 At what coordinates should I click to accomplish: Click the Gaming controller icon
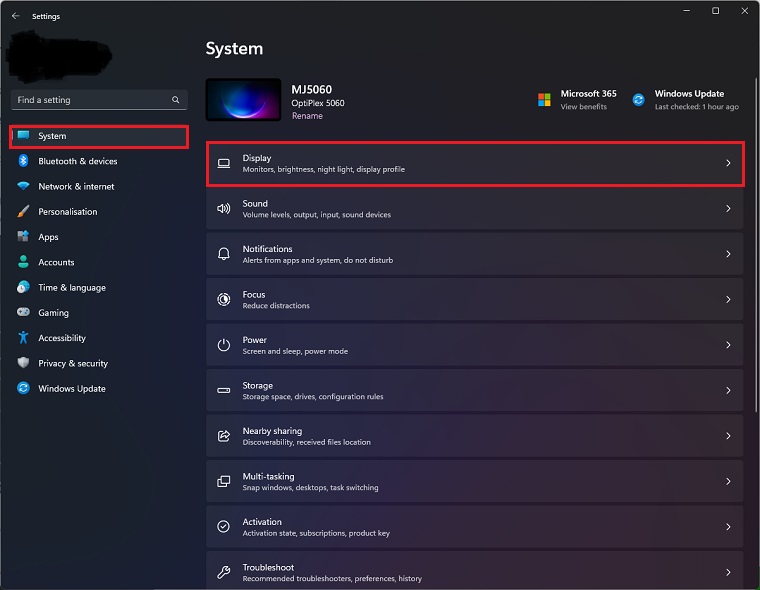(x=23, y=313)
